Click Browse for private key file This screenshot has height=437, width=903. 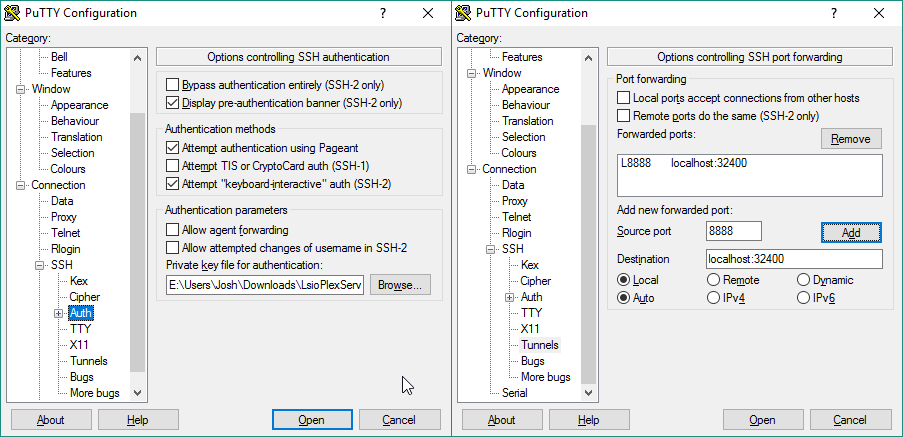click(x=400, y=285)
